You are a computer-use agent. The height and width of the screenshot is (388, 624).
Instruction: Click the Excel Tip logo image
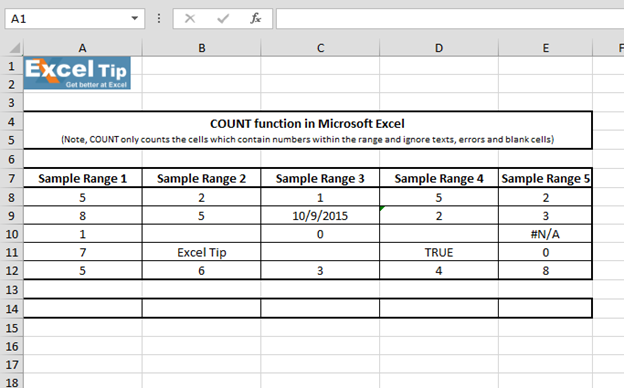77,73
